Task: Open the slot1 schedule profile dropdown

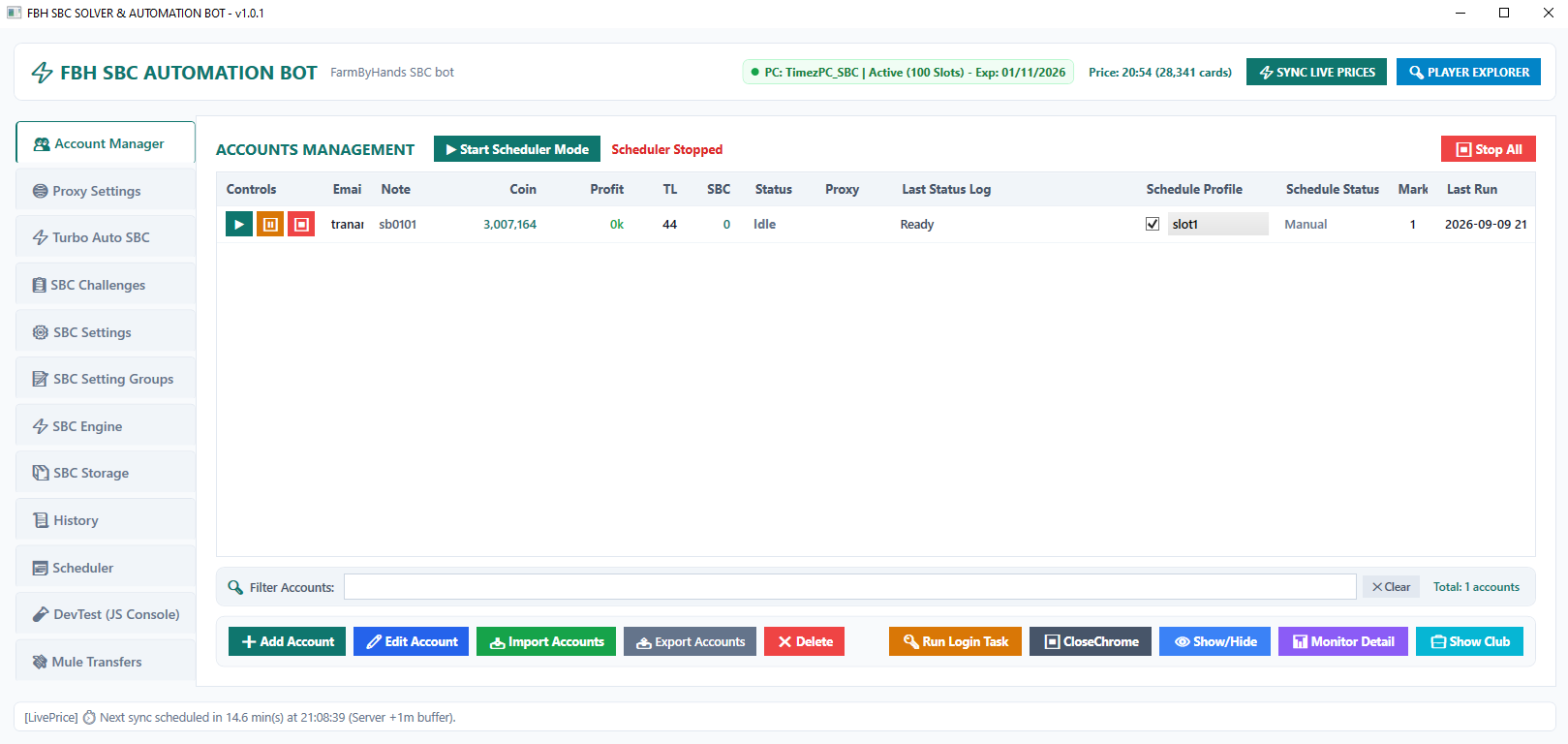Action: pyautogui.click(x=1217, y=224)
